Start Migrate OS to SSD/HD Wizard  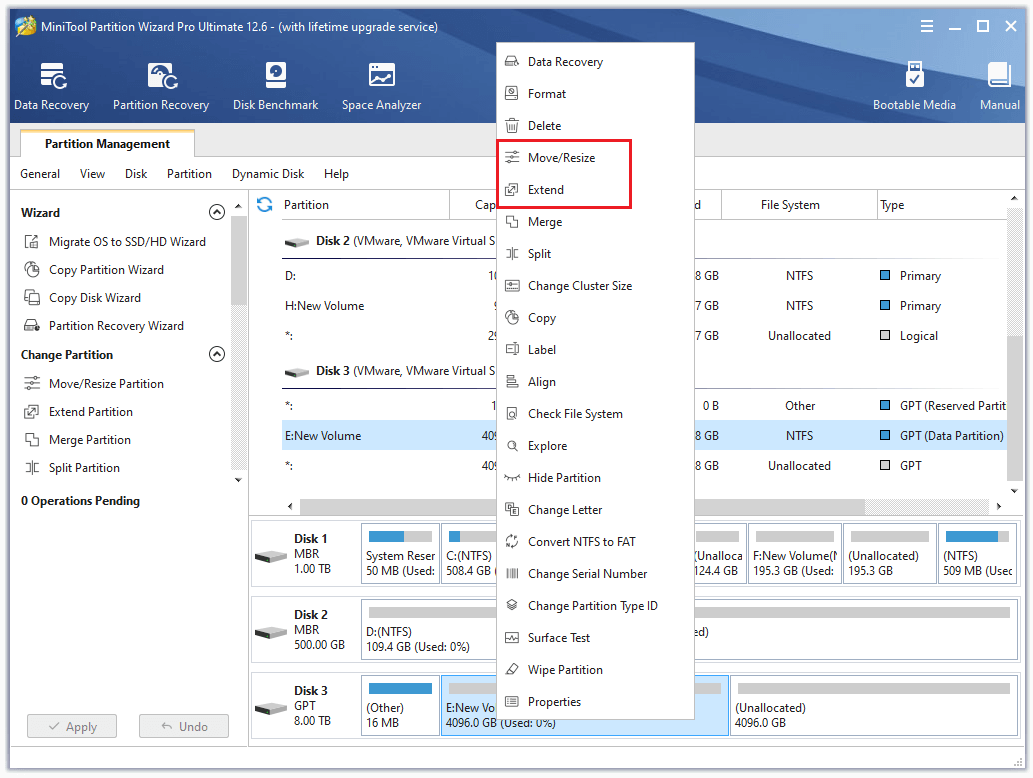115,242
